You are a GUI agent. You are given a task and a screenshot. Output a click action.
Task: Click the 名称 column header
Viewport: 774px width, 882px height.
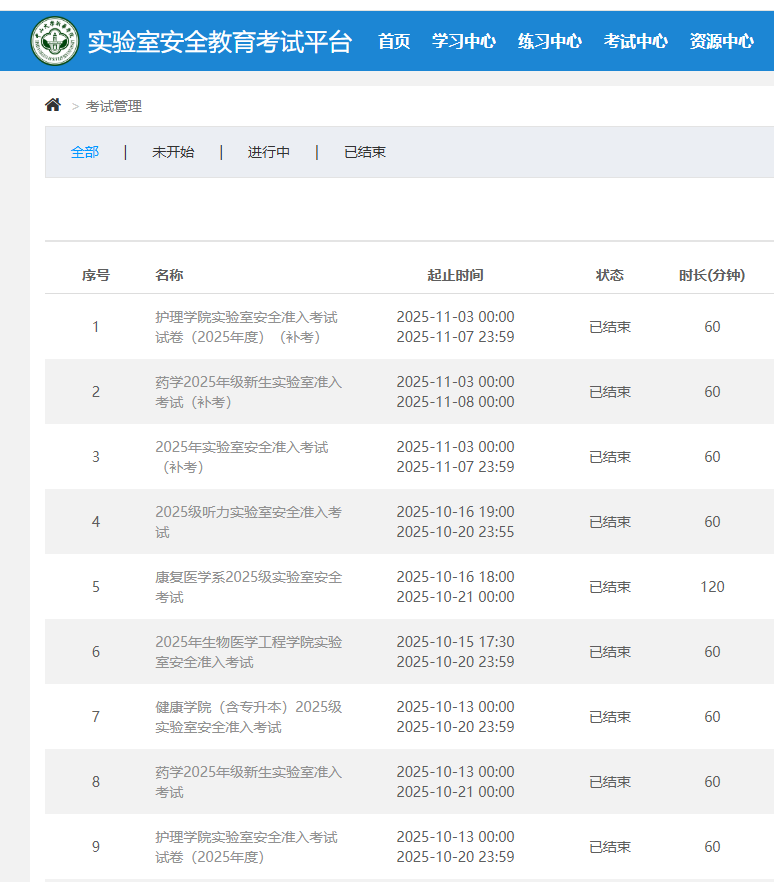(169, 275)
